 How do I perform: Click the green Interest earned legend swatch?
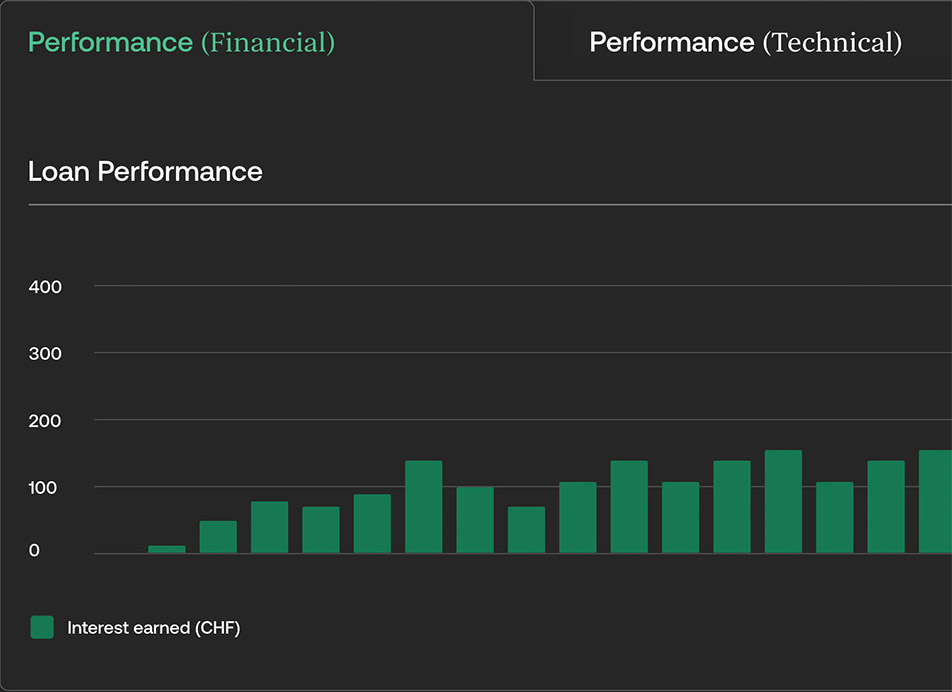click(x=42, y=628)
